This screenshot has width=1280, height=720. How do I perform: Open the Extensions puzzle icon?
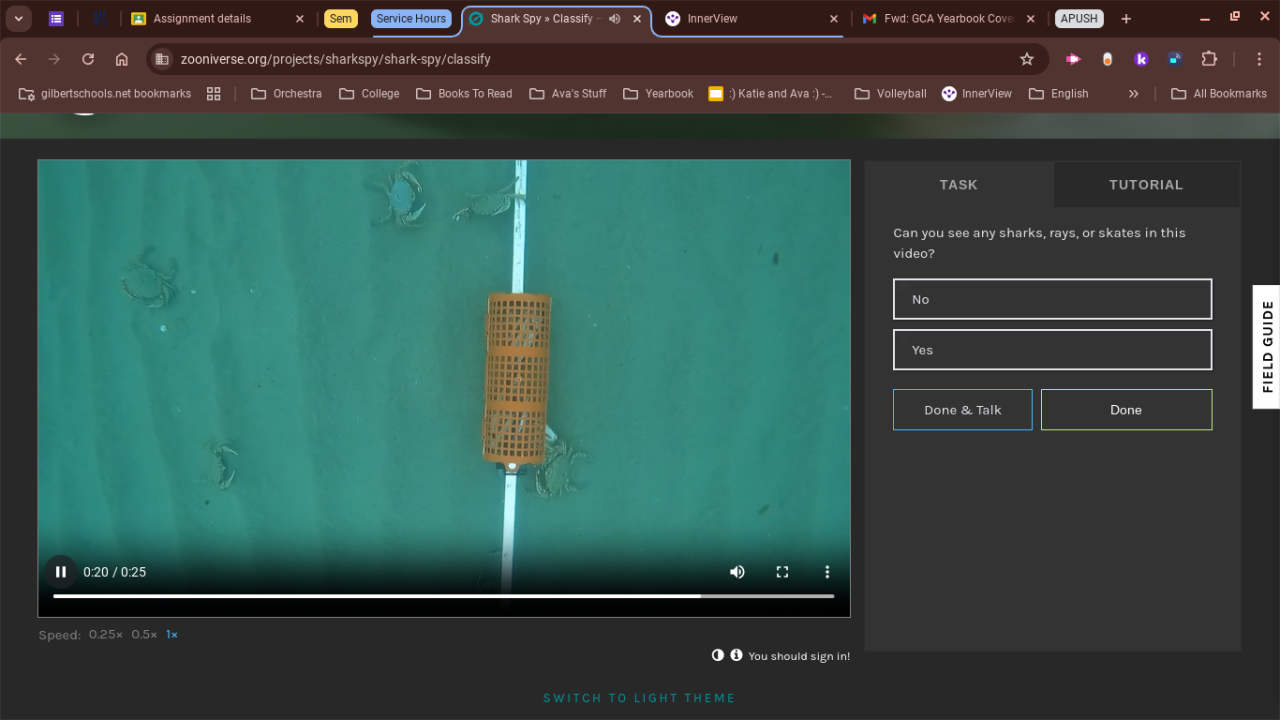pyautogui.click(x=1208, y=59)
